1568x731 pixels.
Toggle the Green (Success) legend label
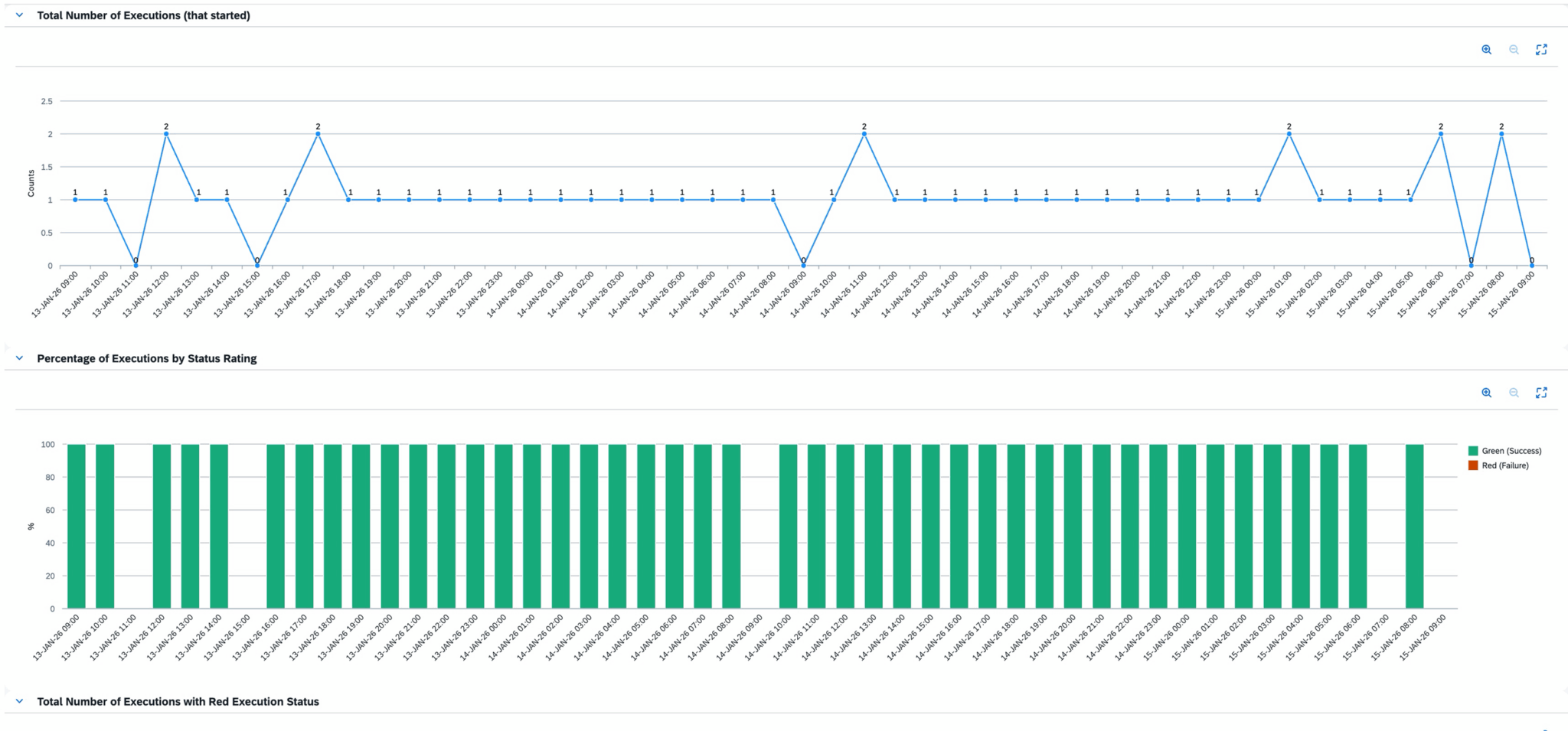click(1511, 451)
